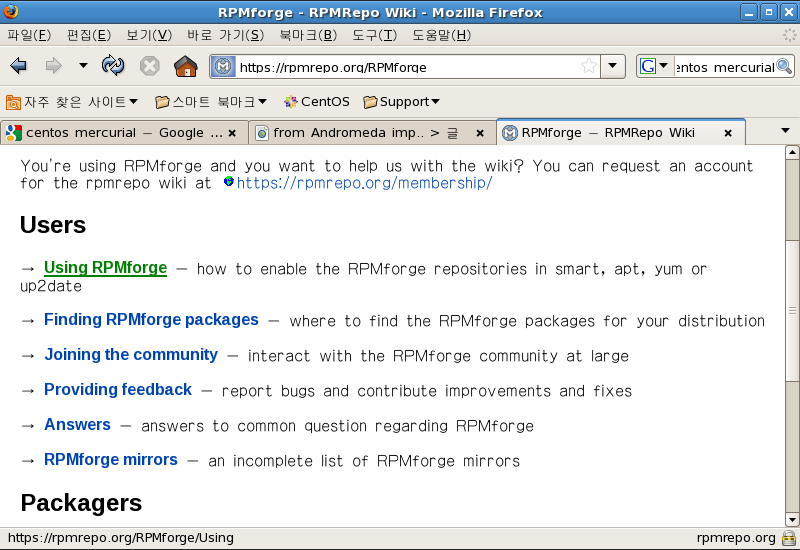Click the RPMRepo favicon on active tab

coord(510,133)
